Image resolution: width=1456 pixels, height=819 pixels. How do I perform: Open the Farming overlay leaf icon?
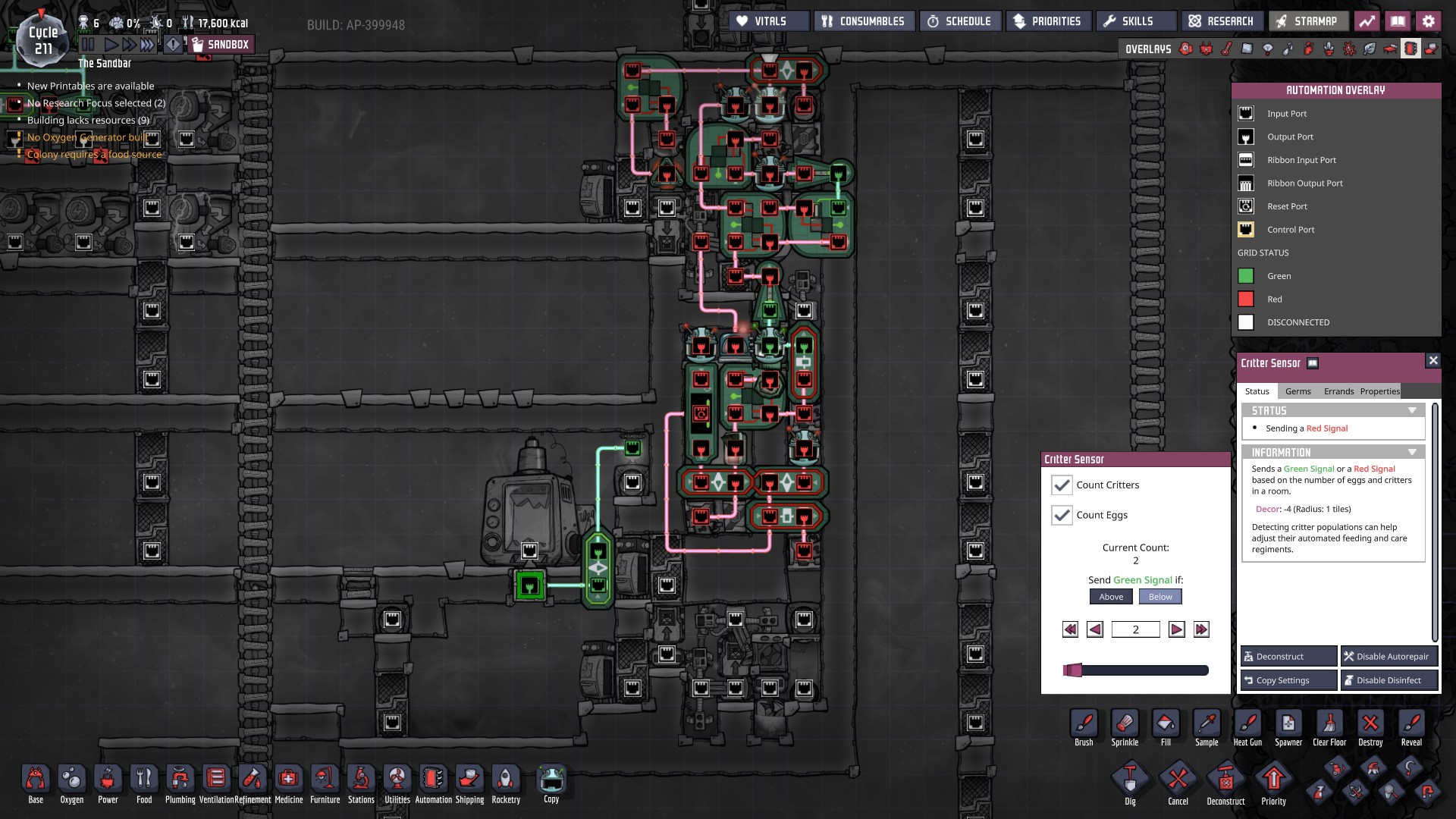[x=1370, y=49]
